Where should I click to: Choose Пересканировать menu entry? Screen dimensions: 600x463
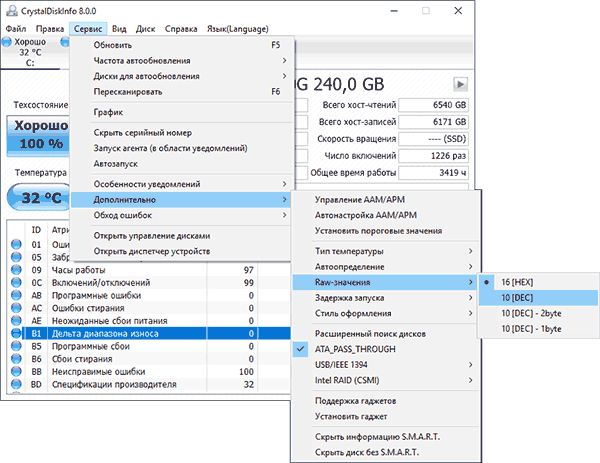pyautogui.click(x=182, y=92)
